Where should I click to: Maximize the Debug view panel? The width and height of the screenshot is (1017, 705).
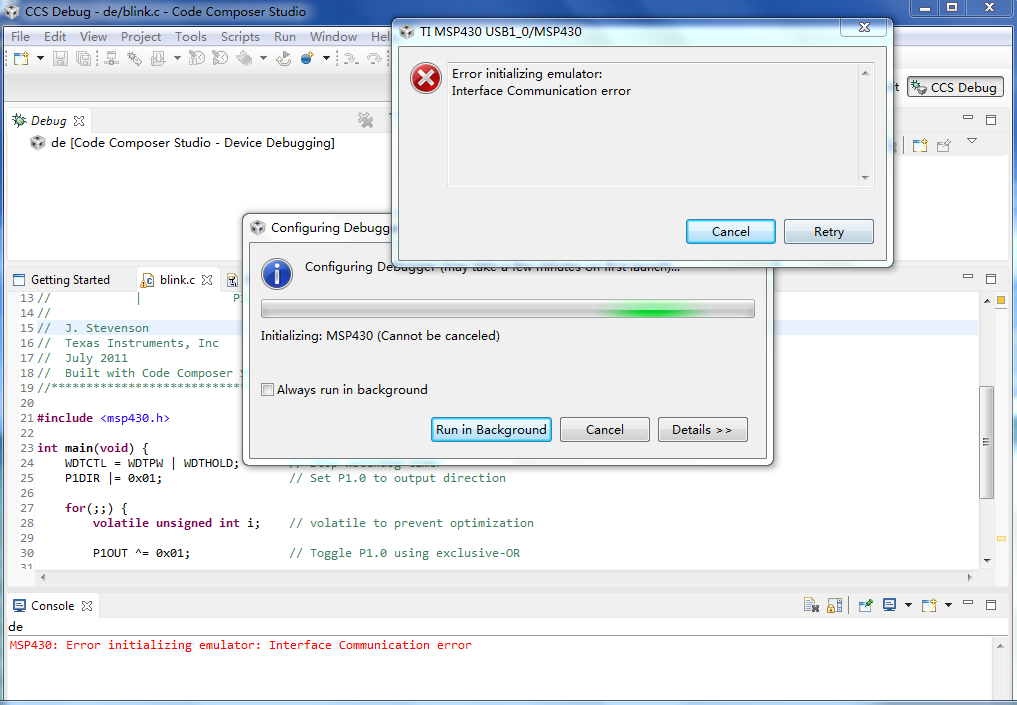pyautogui.click(x=991, y=119)
